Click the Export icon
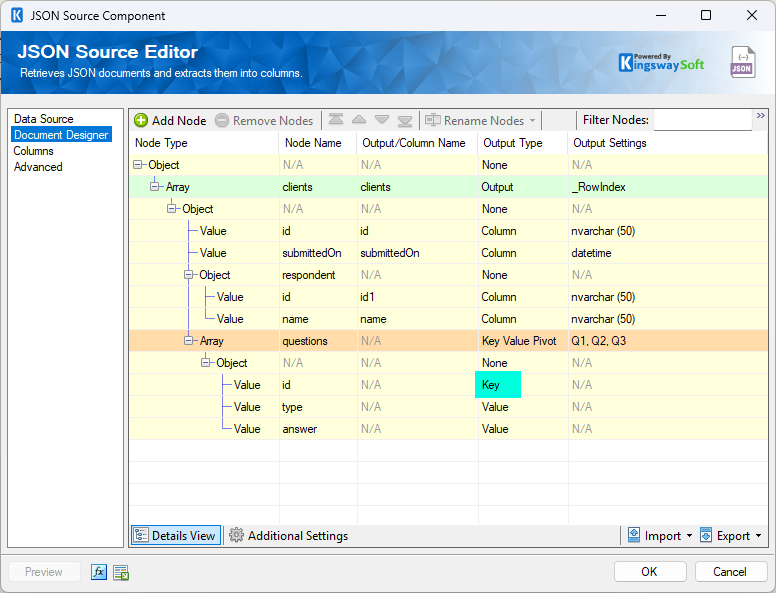This screenshot has width=776, height=593. pyautogui.click(x=706, y=535)
